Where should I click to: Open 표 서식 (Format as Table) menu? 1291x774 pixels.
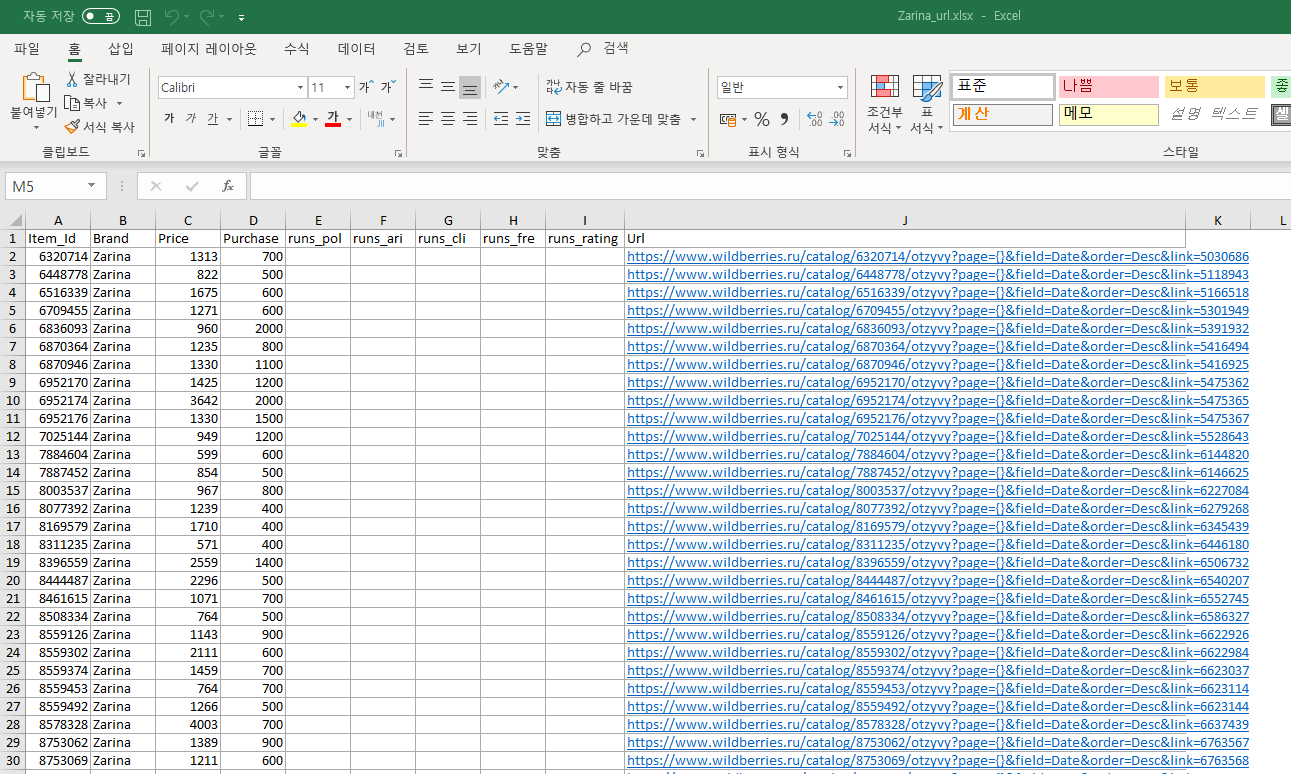(x=927, y=105)
